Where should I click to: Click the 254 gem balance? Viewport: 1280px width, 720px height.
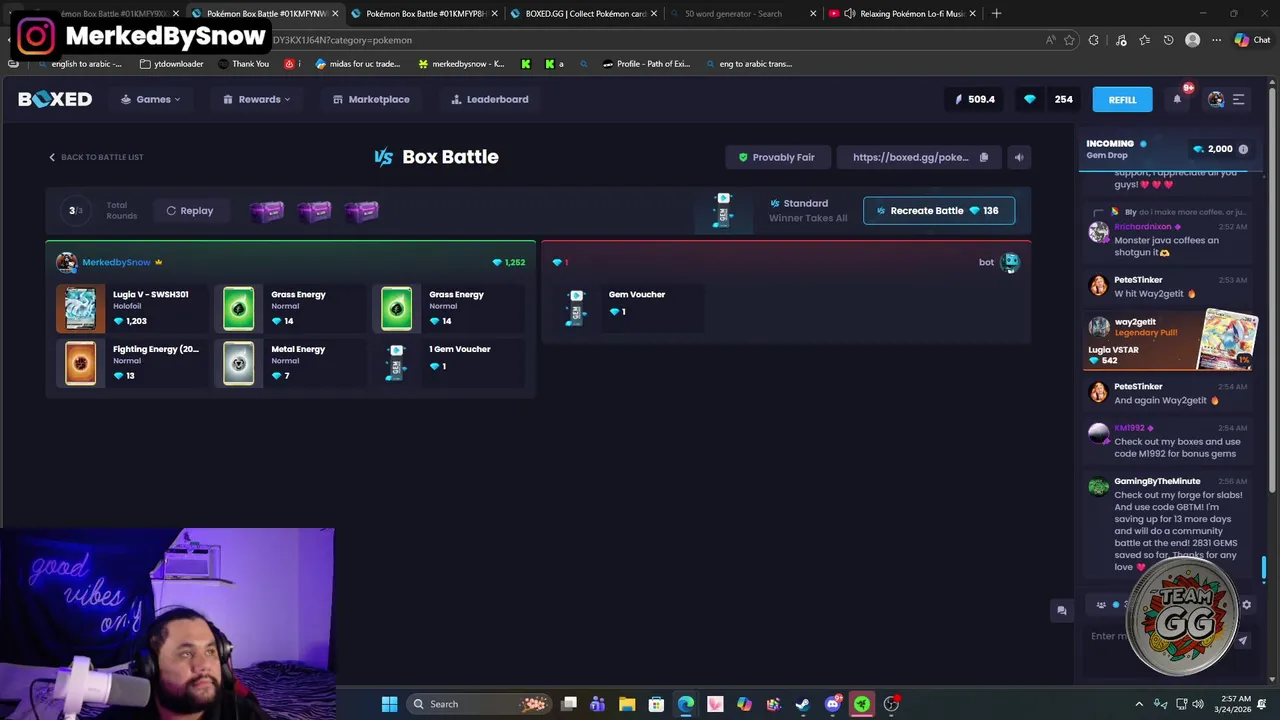[1048, 99]
